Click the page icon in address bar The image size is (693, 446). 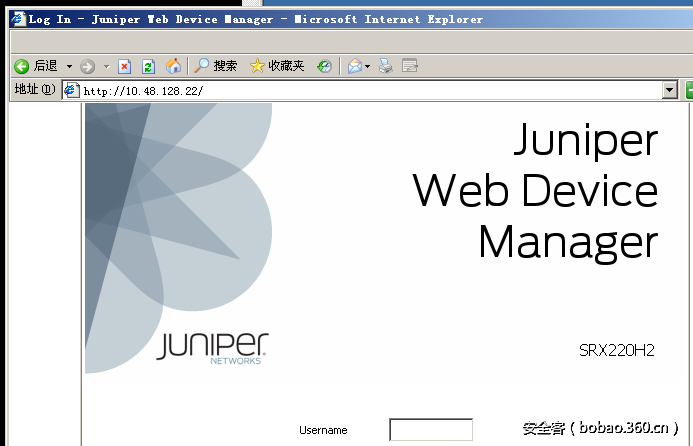point(71,91)
